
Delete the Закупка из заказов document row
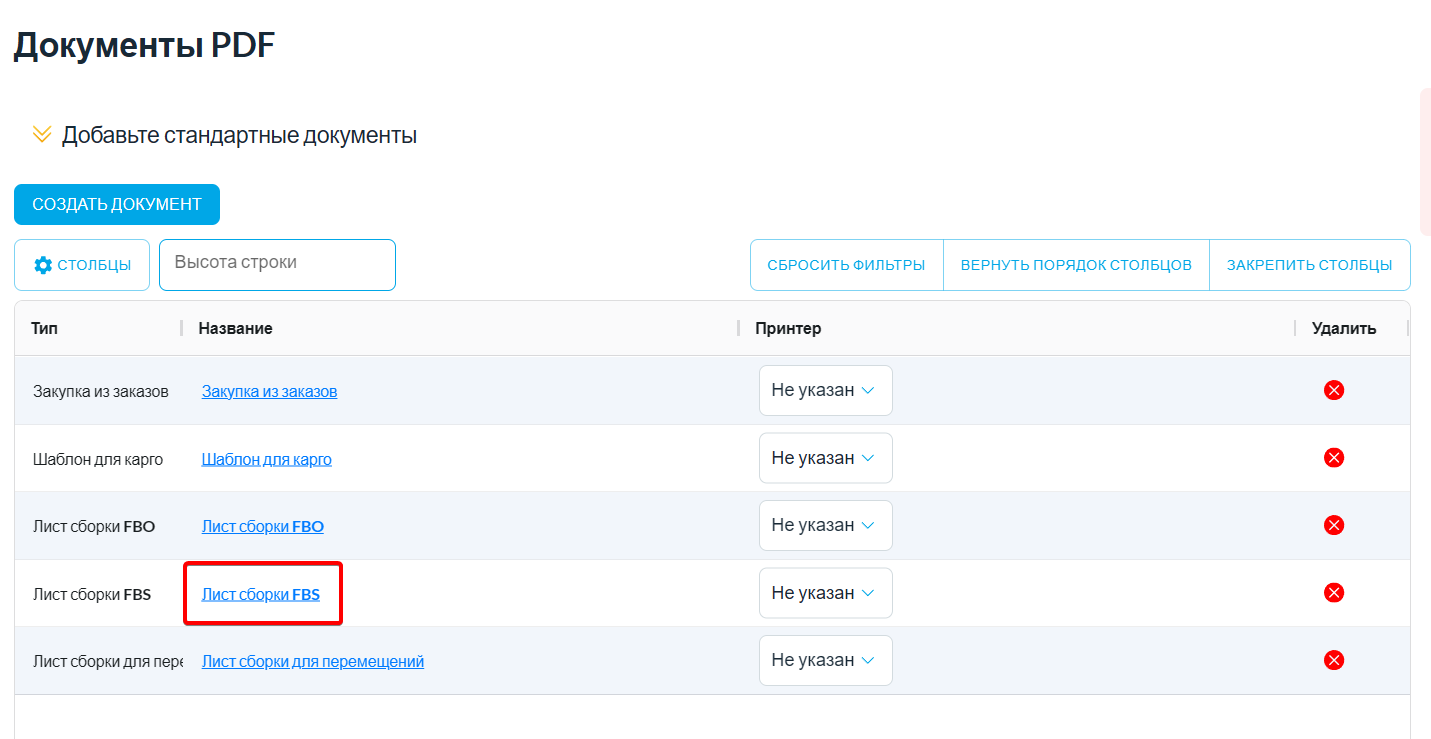tap(1333, 390)
